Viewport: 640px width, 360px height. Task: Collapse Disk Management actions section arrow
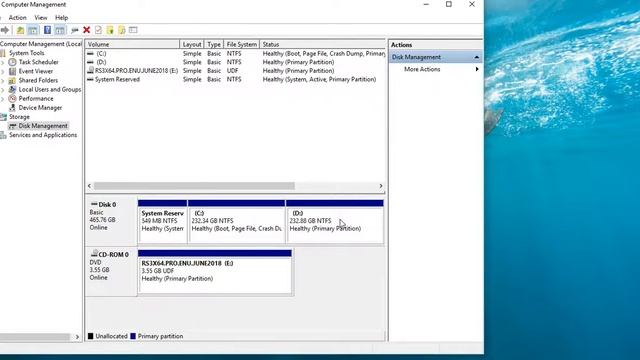point(476,58)
